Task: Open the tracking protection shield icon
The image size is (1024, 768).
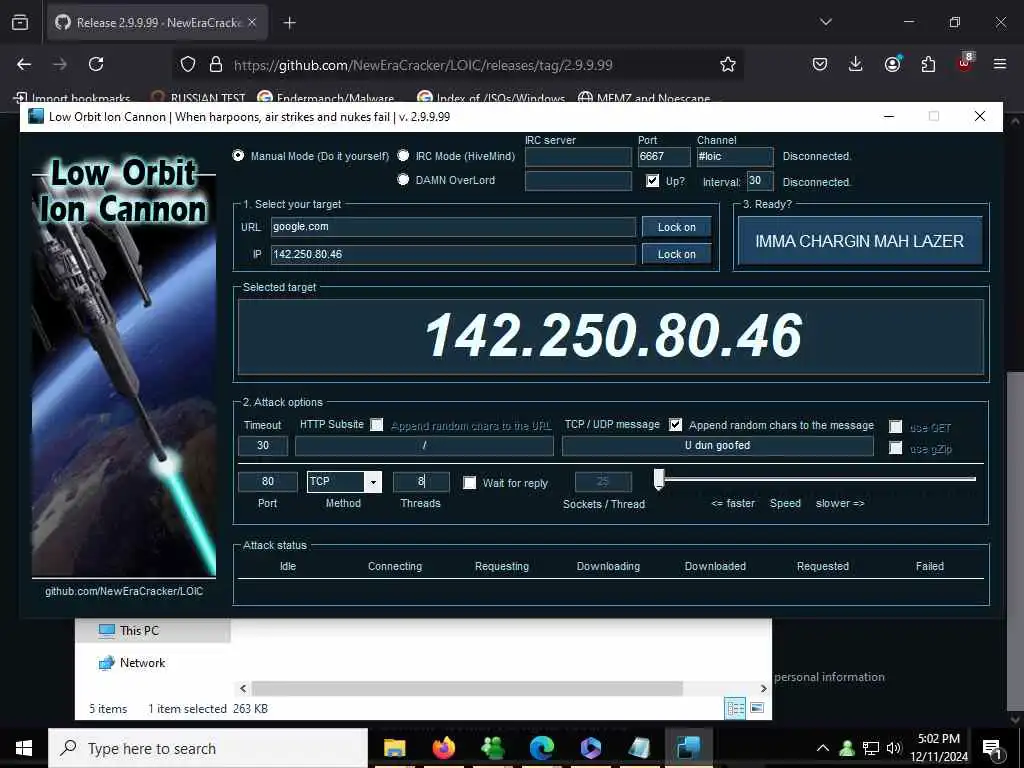Action: [188, 64]
